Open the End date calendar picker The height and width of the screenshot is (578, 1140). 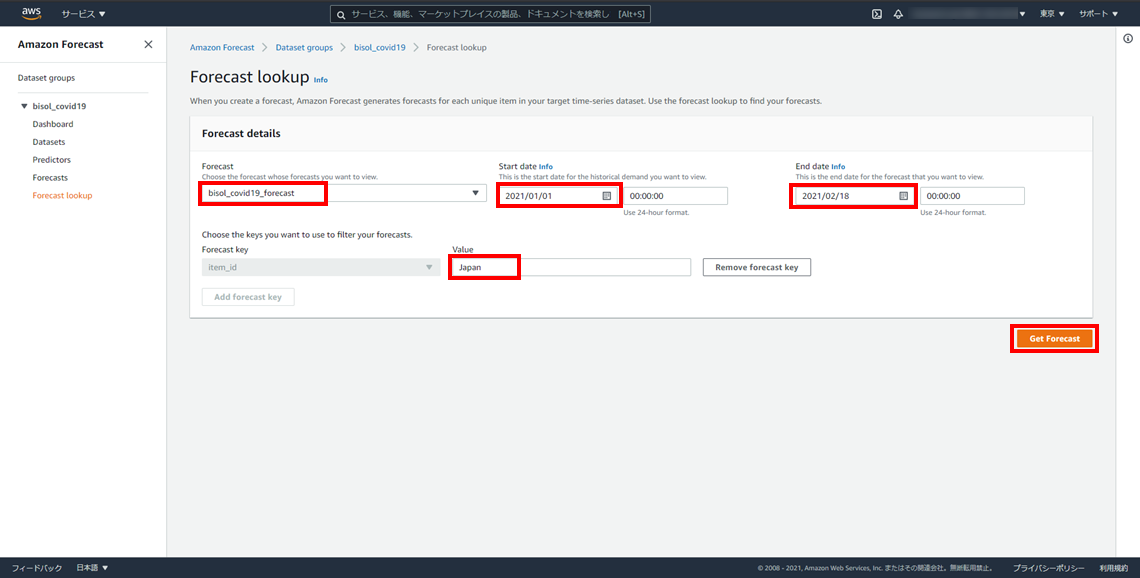(903, 196)
